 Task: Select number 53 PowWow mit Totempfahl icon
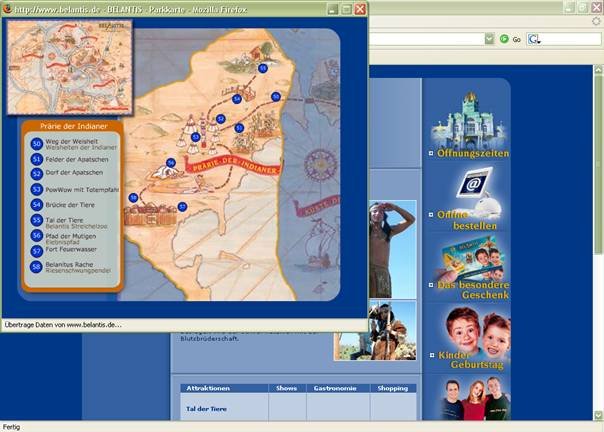36,189
